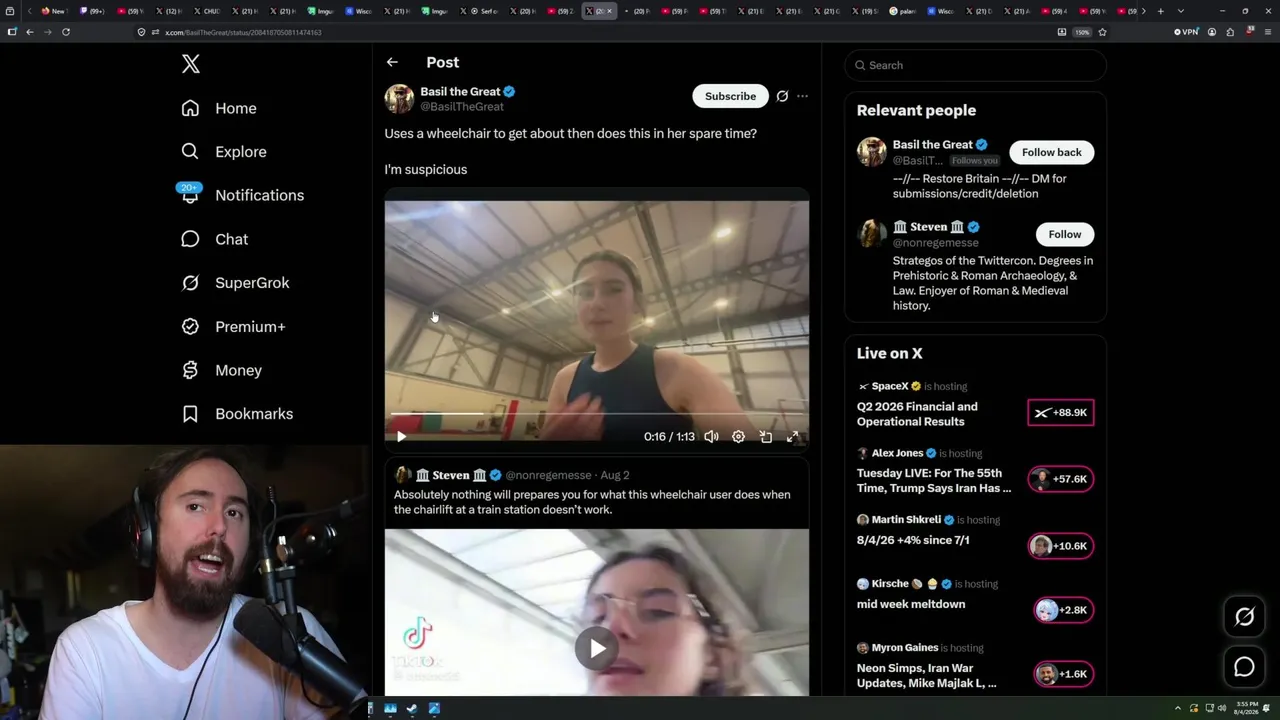This screenshot has width=1280, height=720.
Task: Click the Premium+ verified badge icon
Action: 190,327
